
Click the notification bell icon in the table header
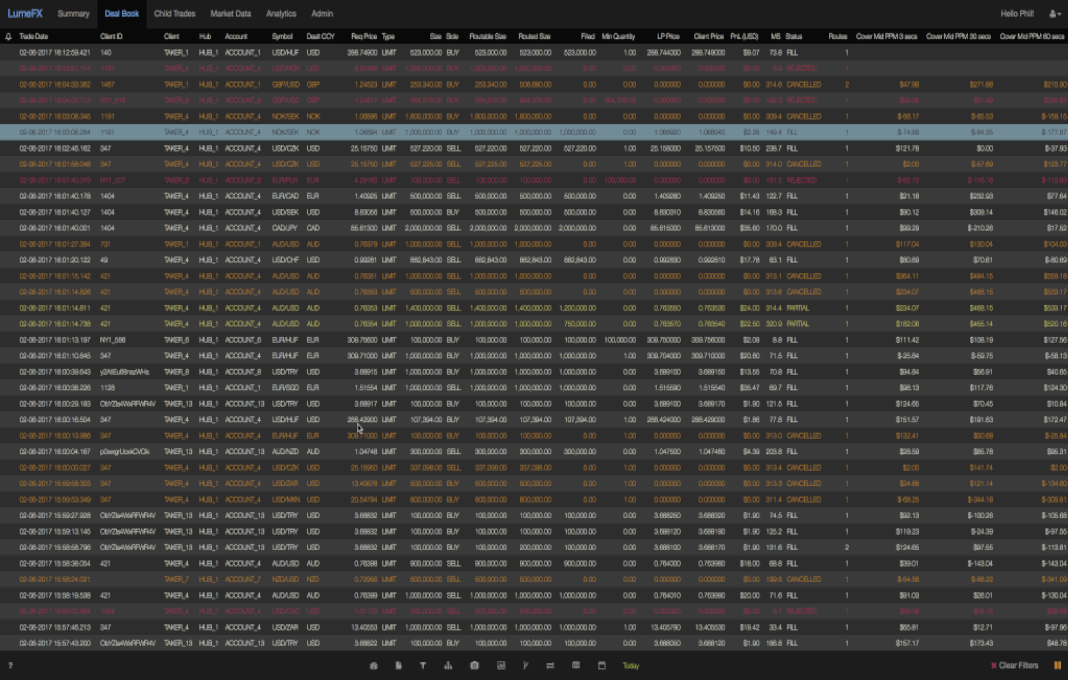(8, 37)
